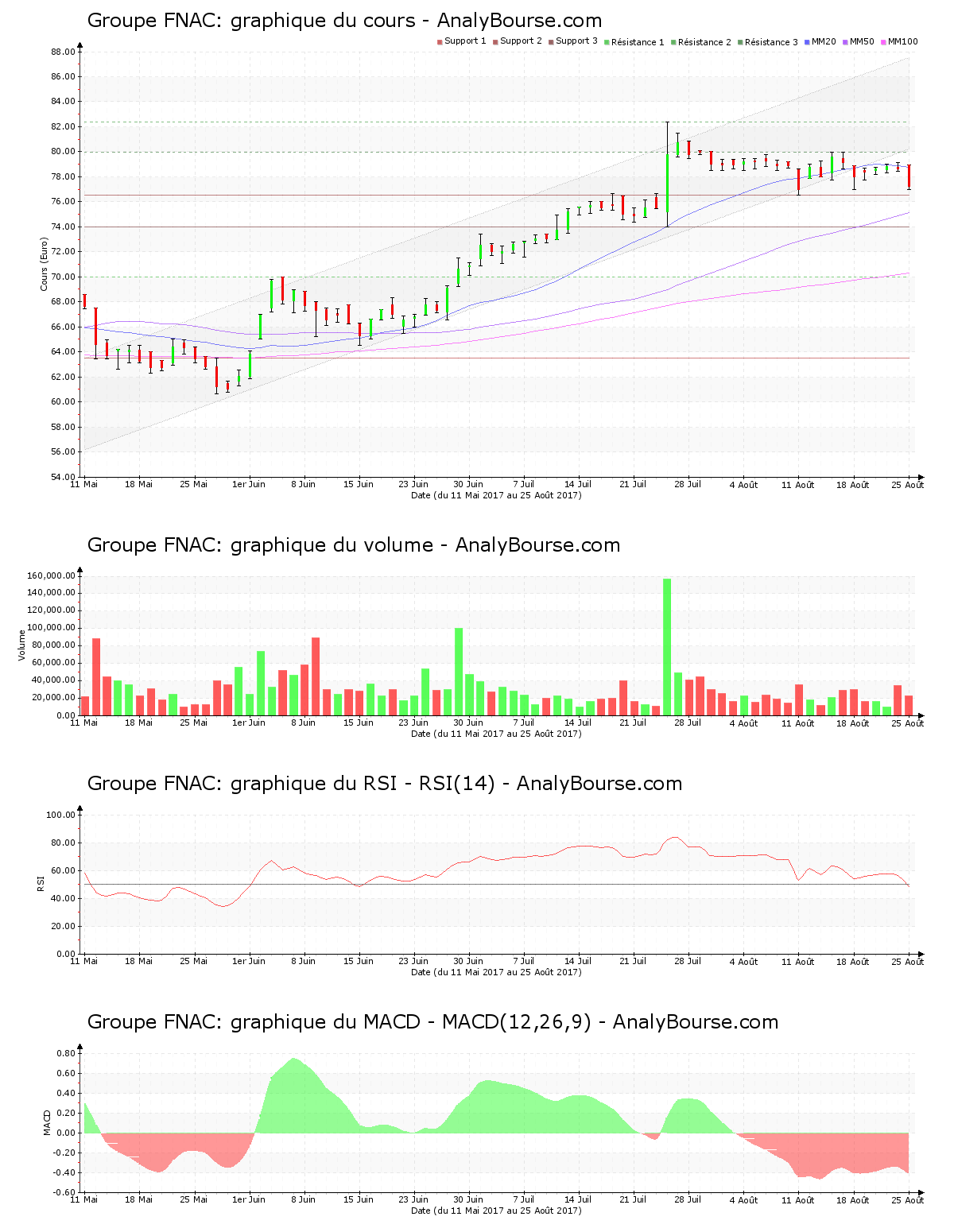The height and width of the screenshot is (1232, 954).
Task: Click the tall green volume bar at 30 Juin
Action: click(x=459, y=672)
